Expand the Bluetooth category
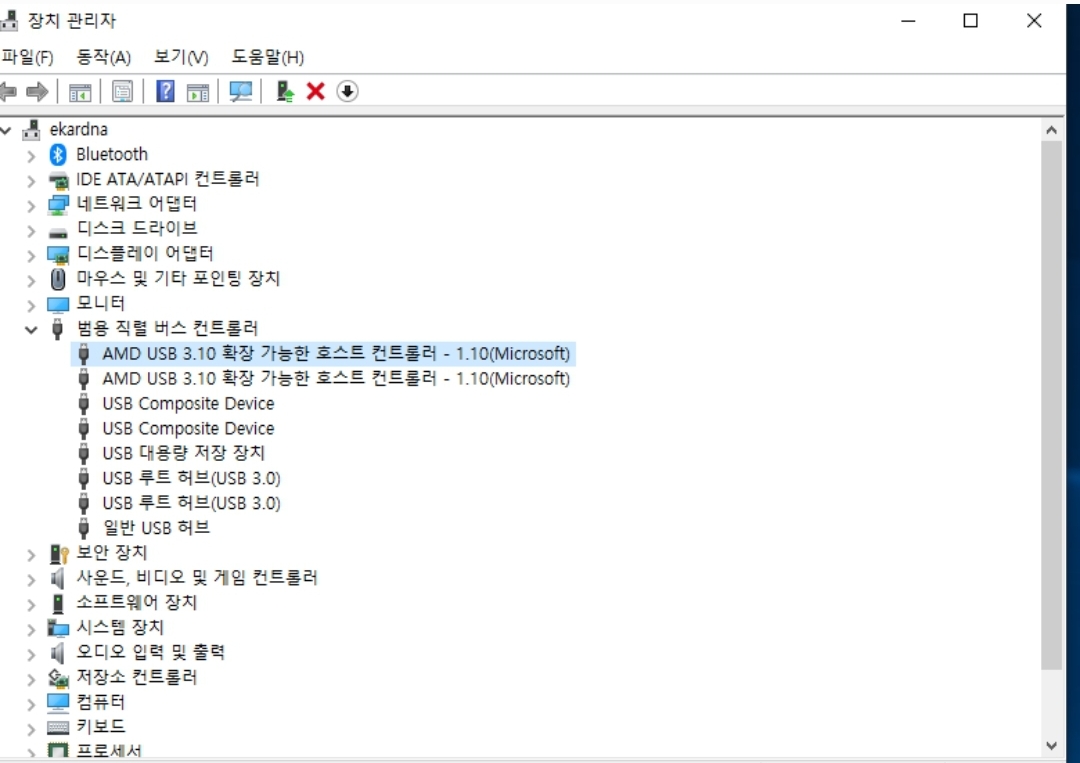The height and width of the screenshot is (763, 1080). (31, 155)
